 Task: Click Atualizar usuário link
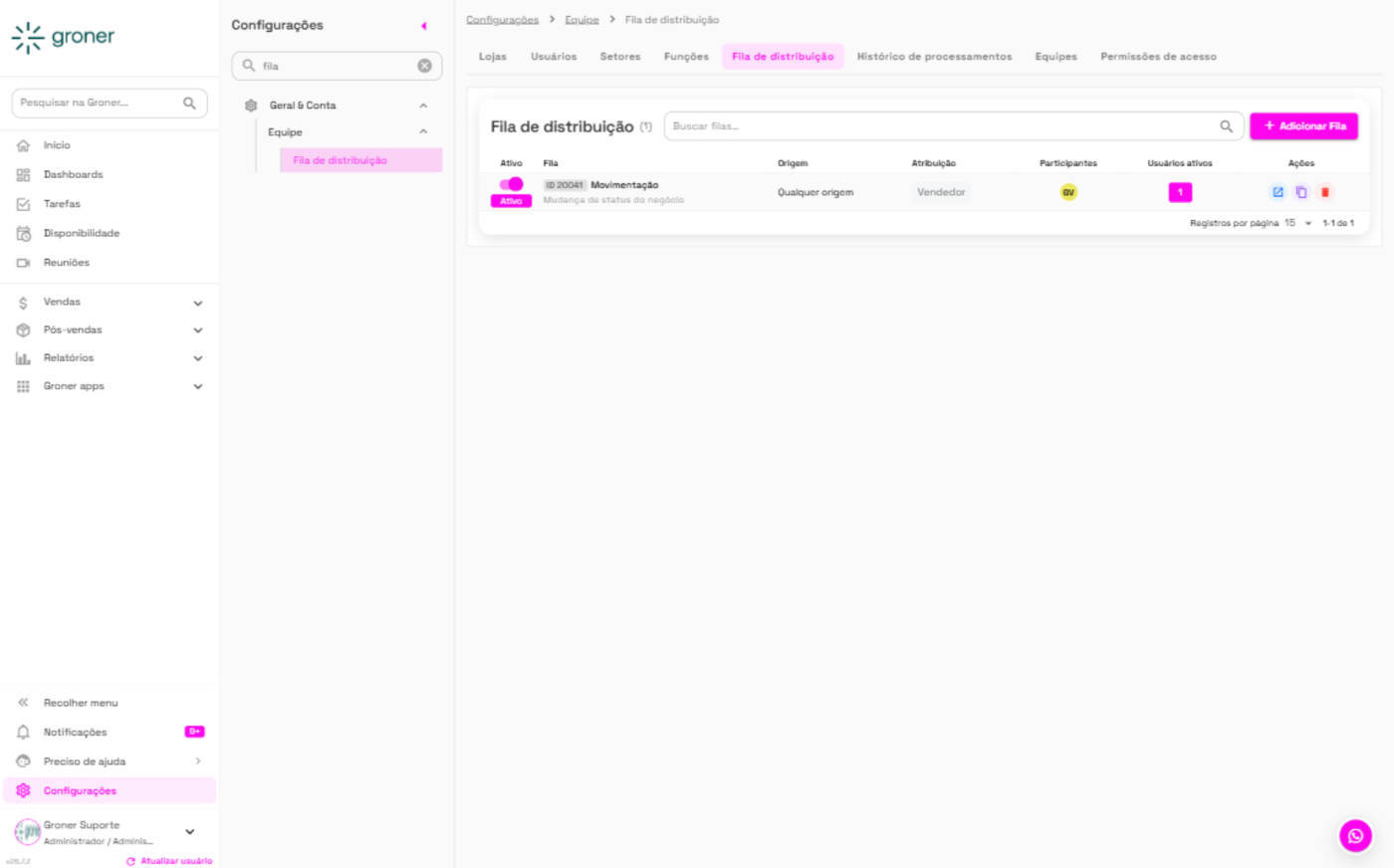click(169, 861)
